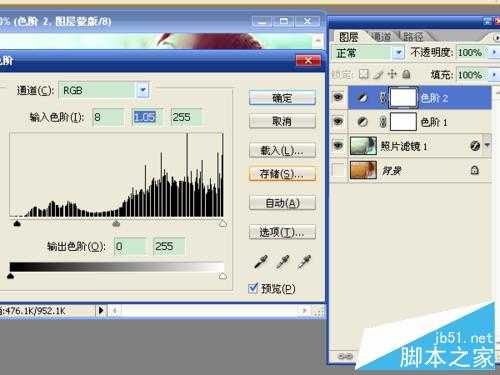Toggle lock image pixels brush icon
Image resolution: width=500 pixels, height=375 pixels.
[x=378, y=74]
